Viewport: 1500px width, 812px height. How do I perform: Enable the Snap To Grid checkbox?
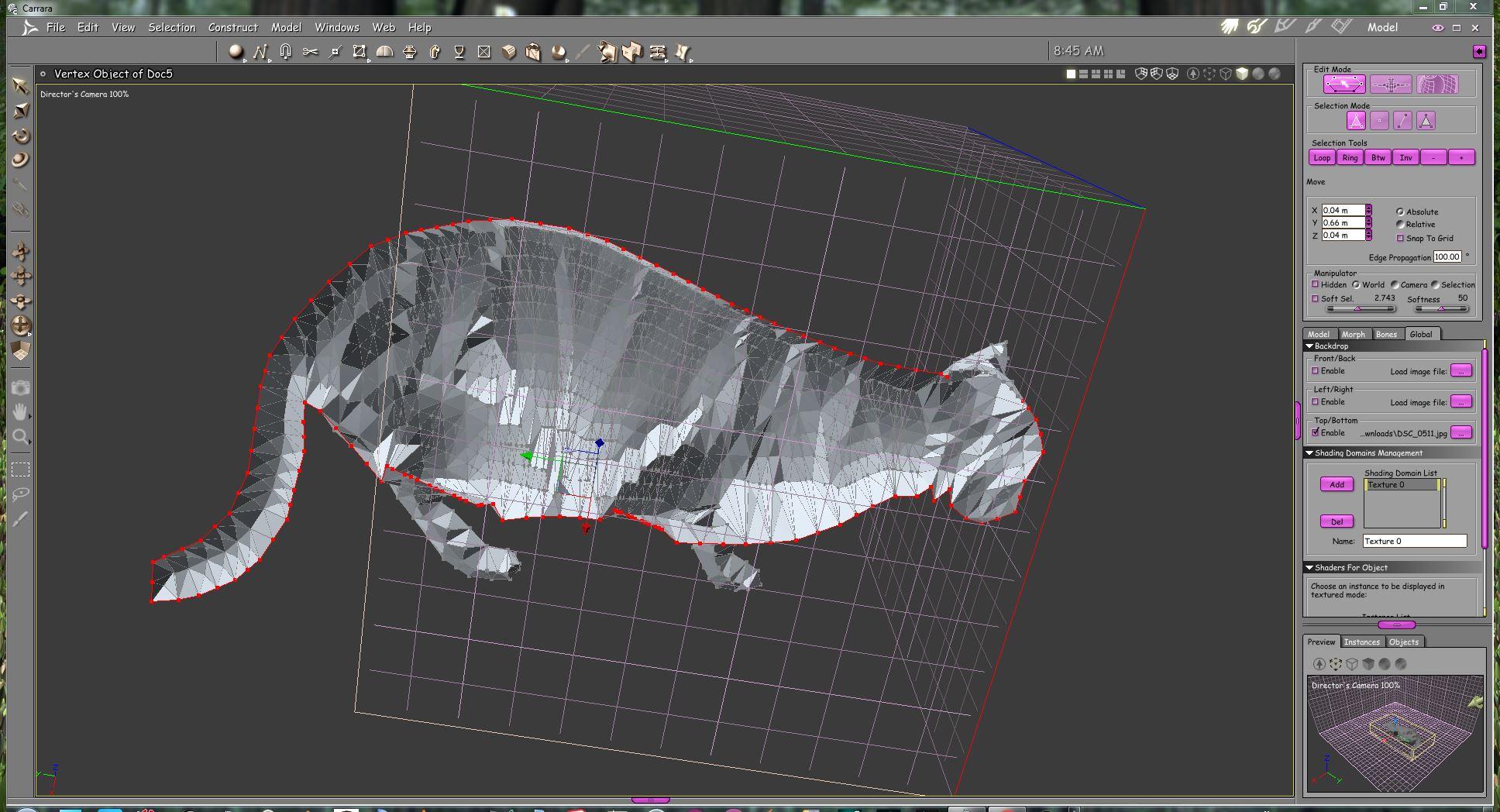coord(1400,238)
